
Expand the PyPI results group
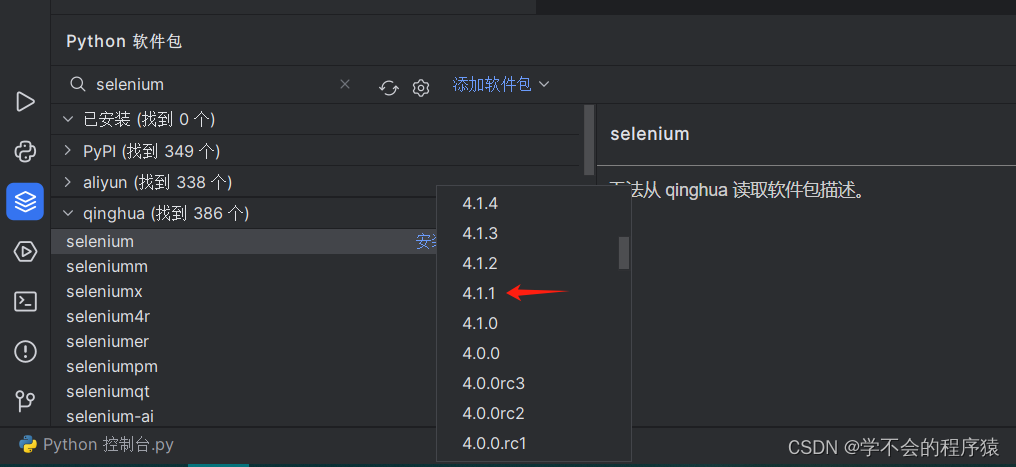tap(67, 151)
